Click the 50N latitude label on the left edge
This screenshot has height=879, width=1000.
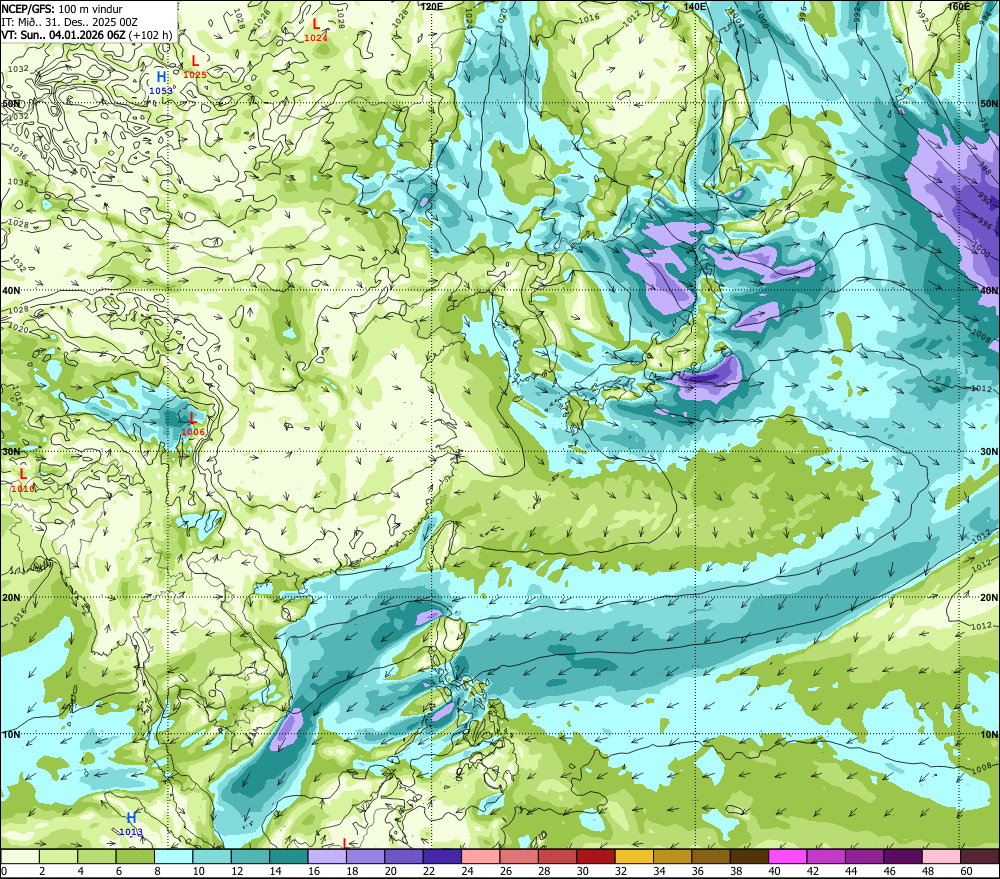[11, 103]
